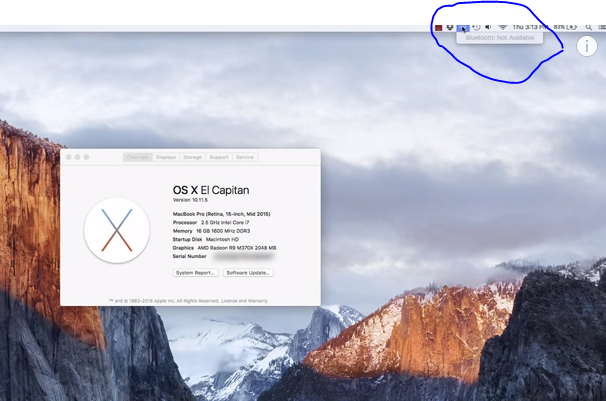
Task: Click the Memory 16 GB 1600 MHz DDR3 line
Action: coord(211,231)
